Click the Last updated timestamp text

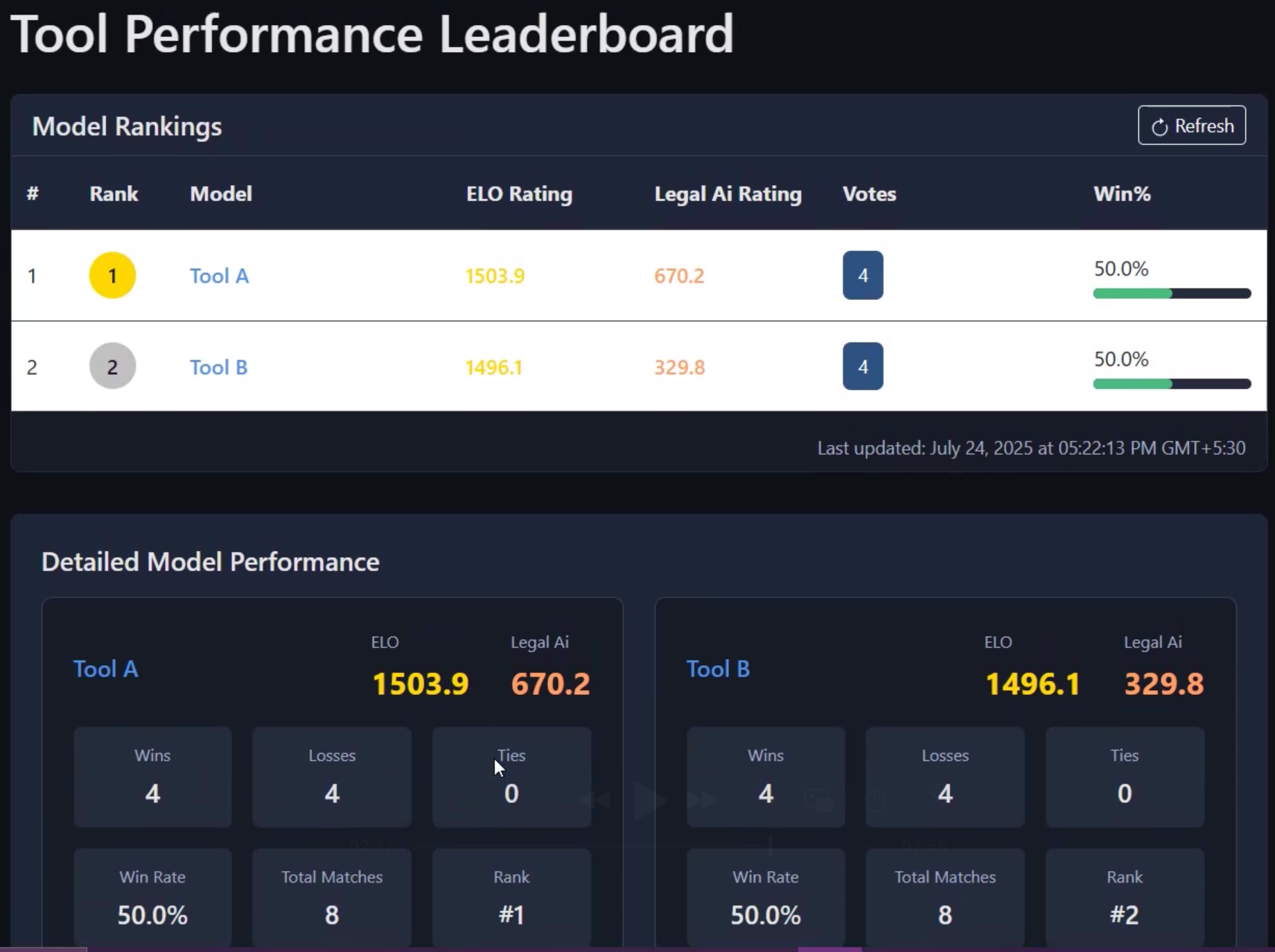point(1031,448)
